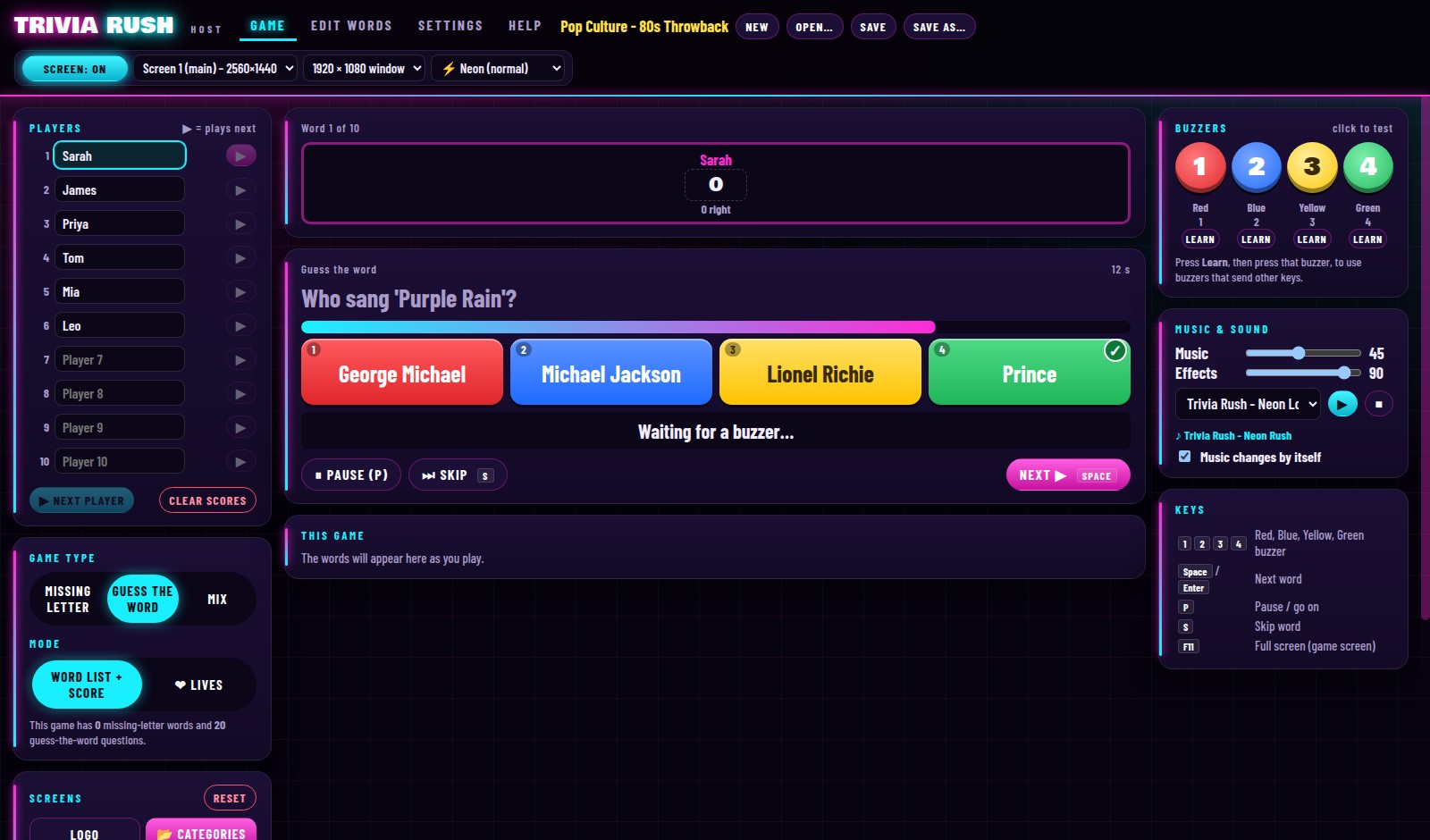Screen dimensions: 1430x840
Task: Pick answer Michael Jackson
Action: click(x=611, y=372)
